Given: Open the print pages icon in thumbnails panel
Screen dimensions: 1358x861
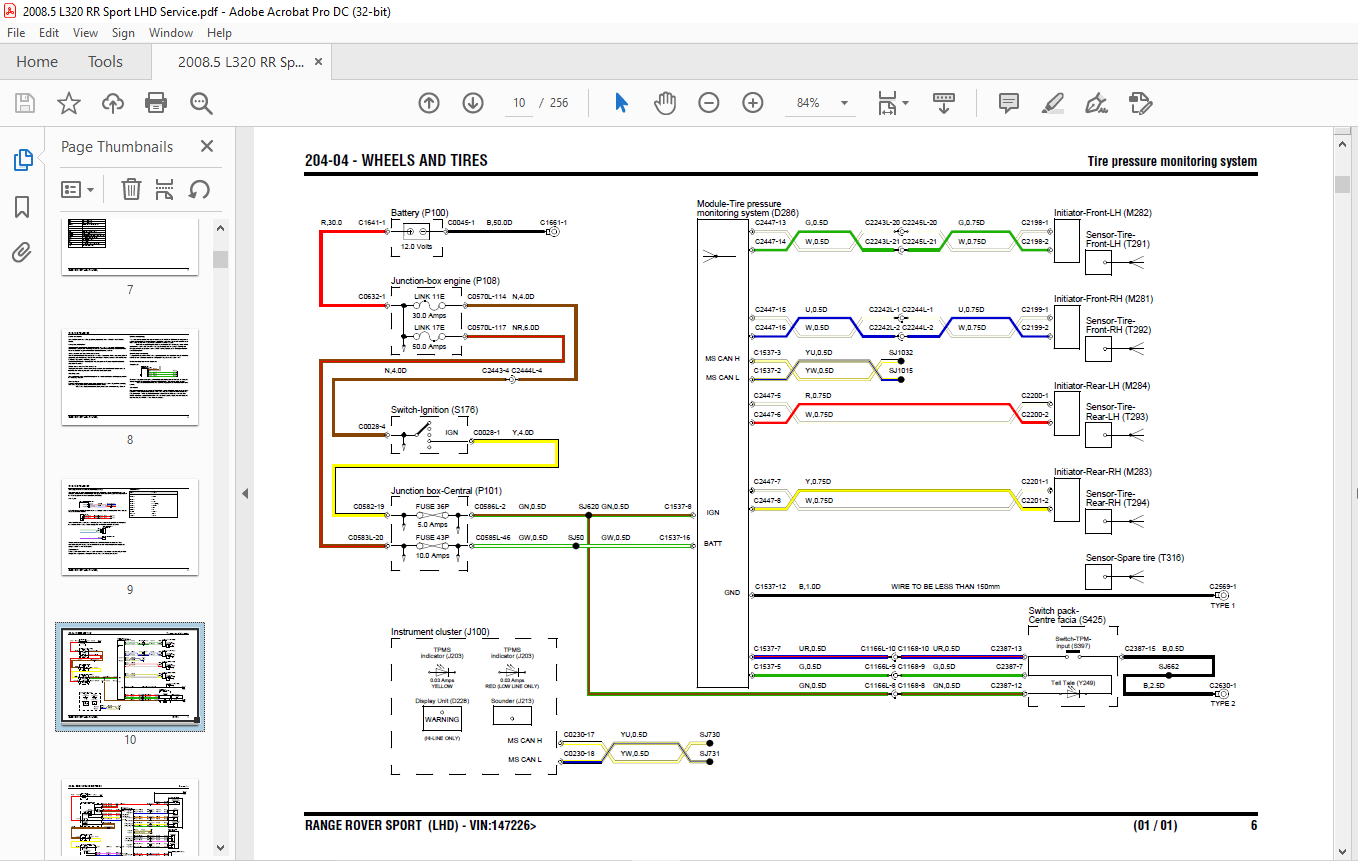Looking at the screenshot, I should (x=165, y=189).
